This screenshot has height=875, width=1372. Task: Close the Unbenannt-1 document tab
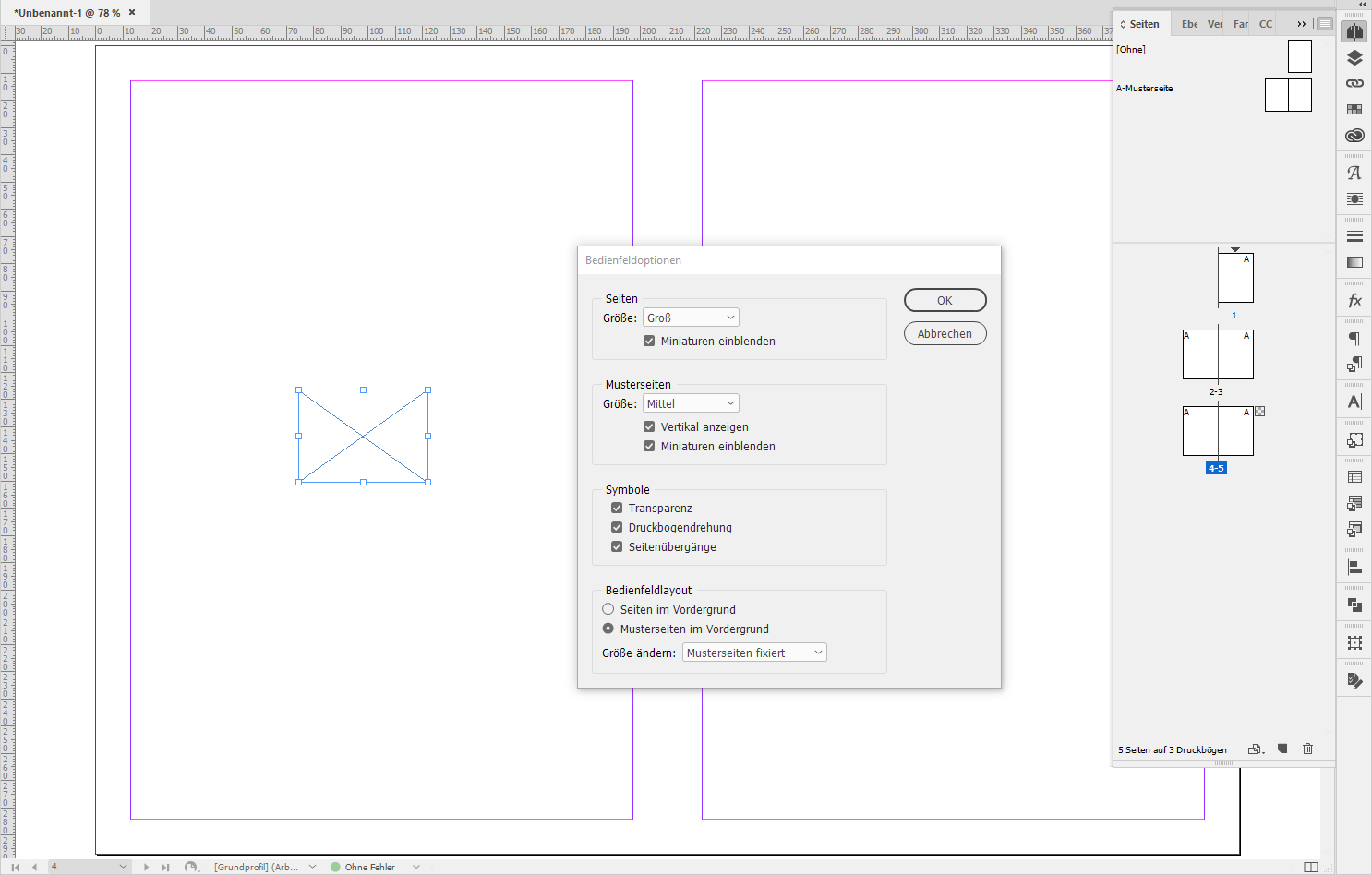pyautogui.click(x=132, y=12)
